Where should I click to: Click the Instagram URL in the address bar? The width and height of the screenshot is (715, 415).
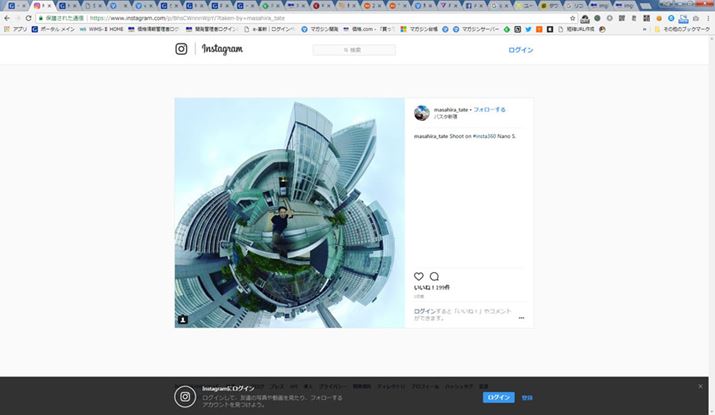(187, 18)
